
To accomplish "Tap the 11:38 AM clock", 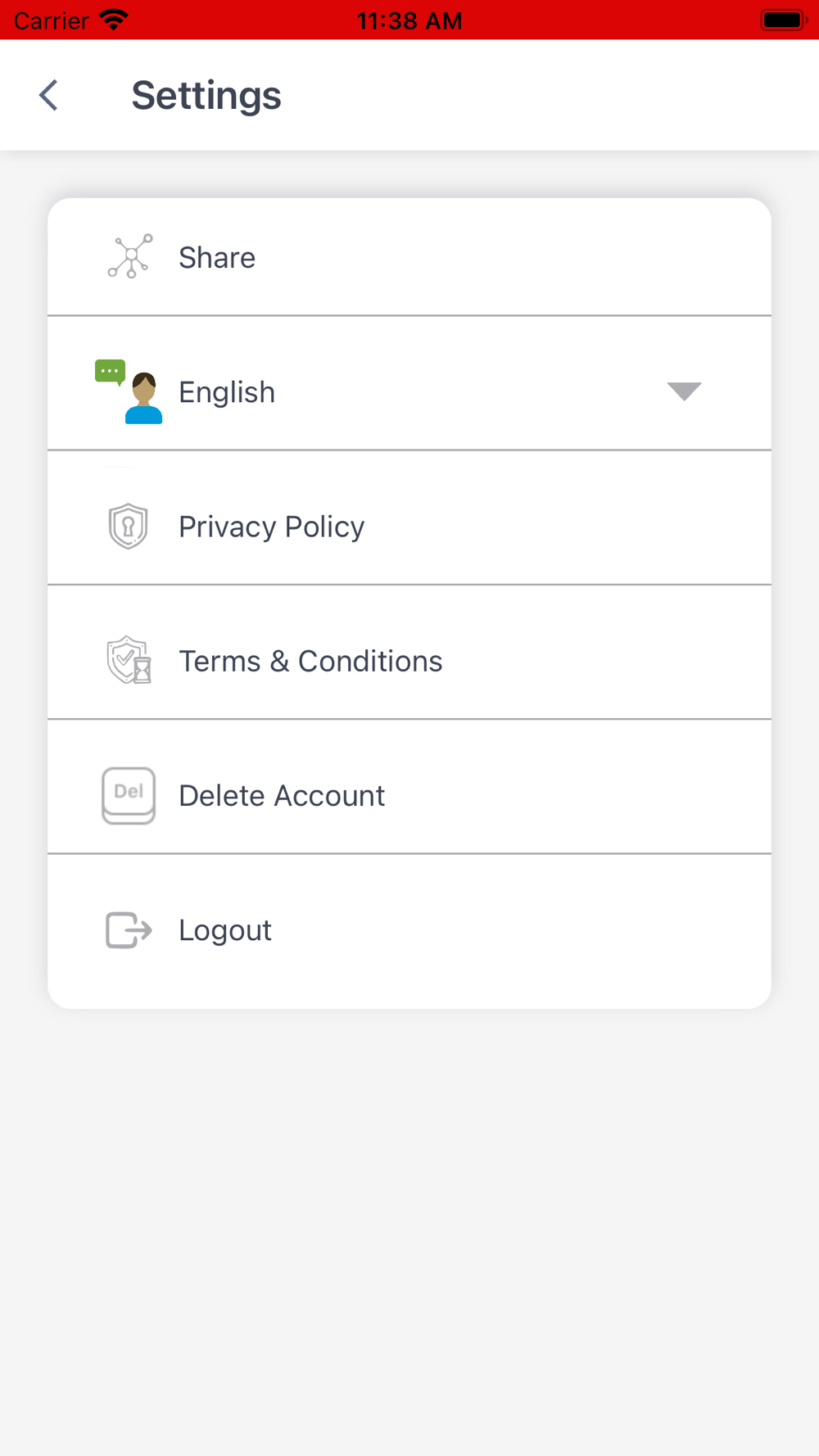I will [x=409, y=20].
